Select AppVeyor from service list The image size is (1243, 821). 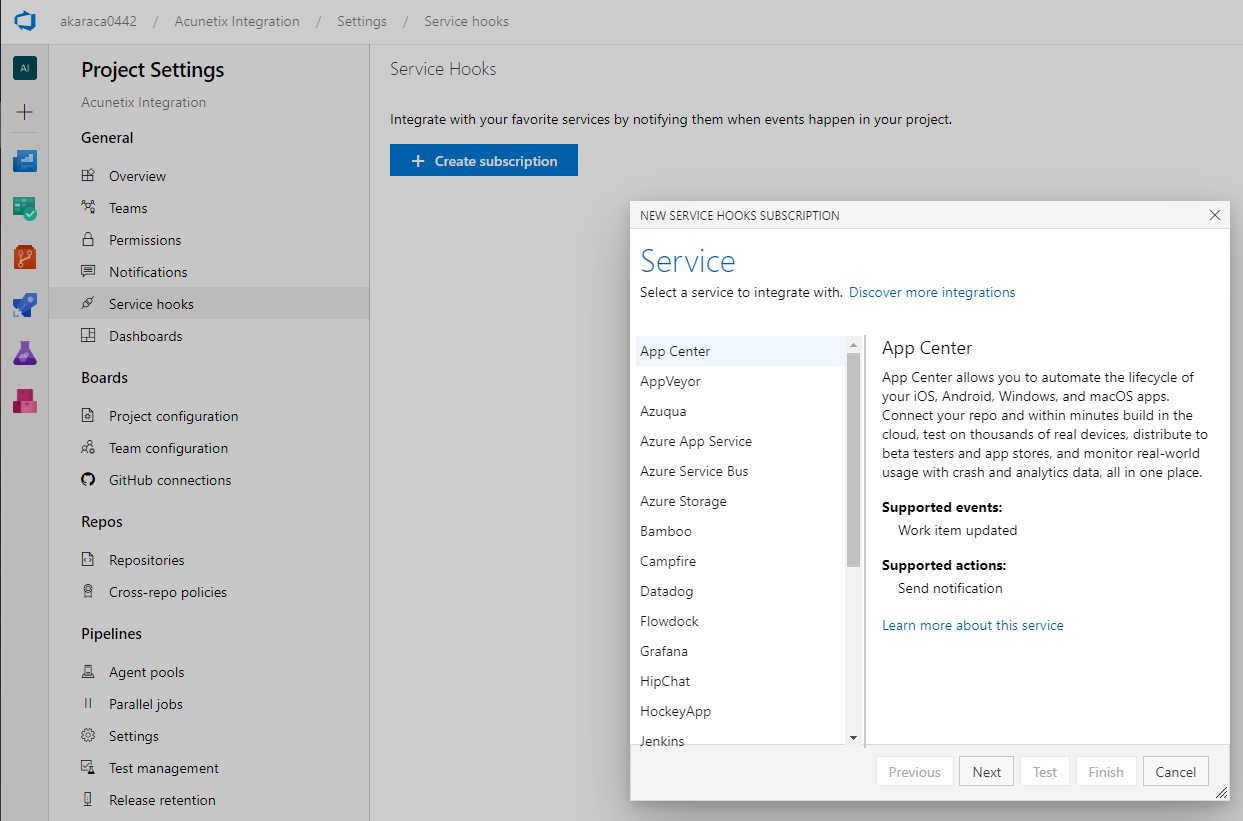click(x=741, y=381)
